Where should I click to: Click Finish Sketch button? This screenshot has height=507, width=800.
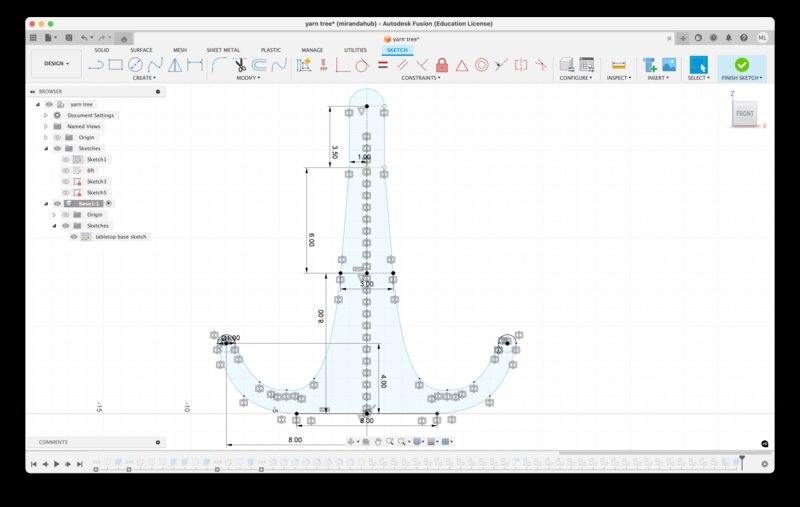coord(741,65)
